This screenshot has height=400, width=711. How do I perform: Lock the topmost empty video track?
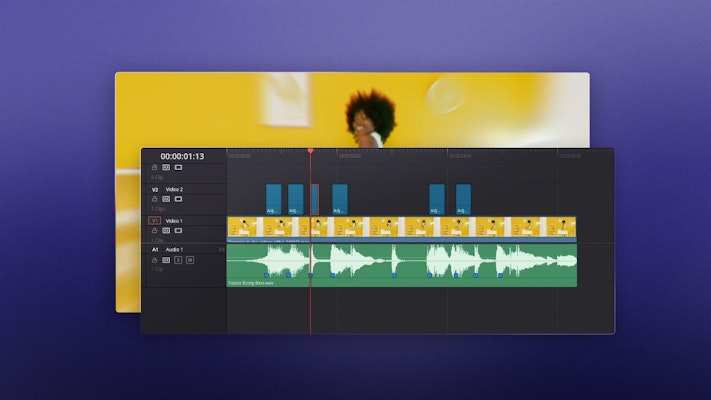click(154, 168)
